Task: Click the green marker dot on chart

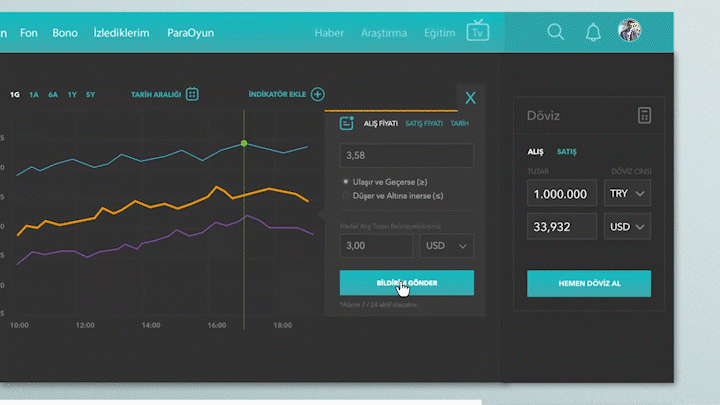Action: 244,143
